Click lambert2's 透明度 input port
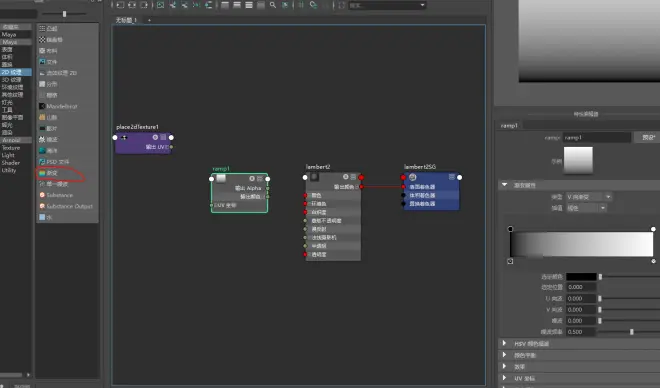 (x=305, y=254)
